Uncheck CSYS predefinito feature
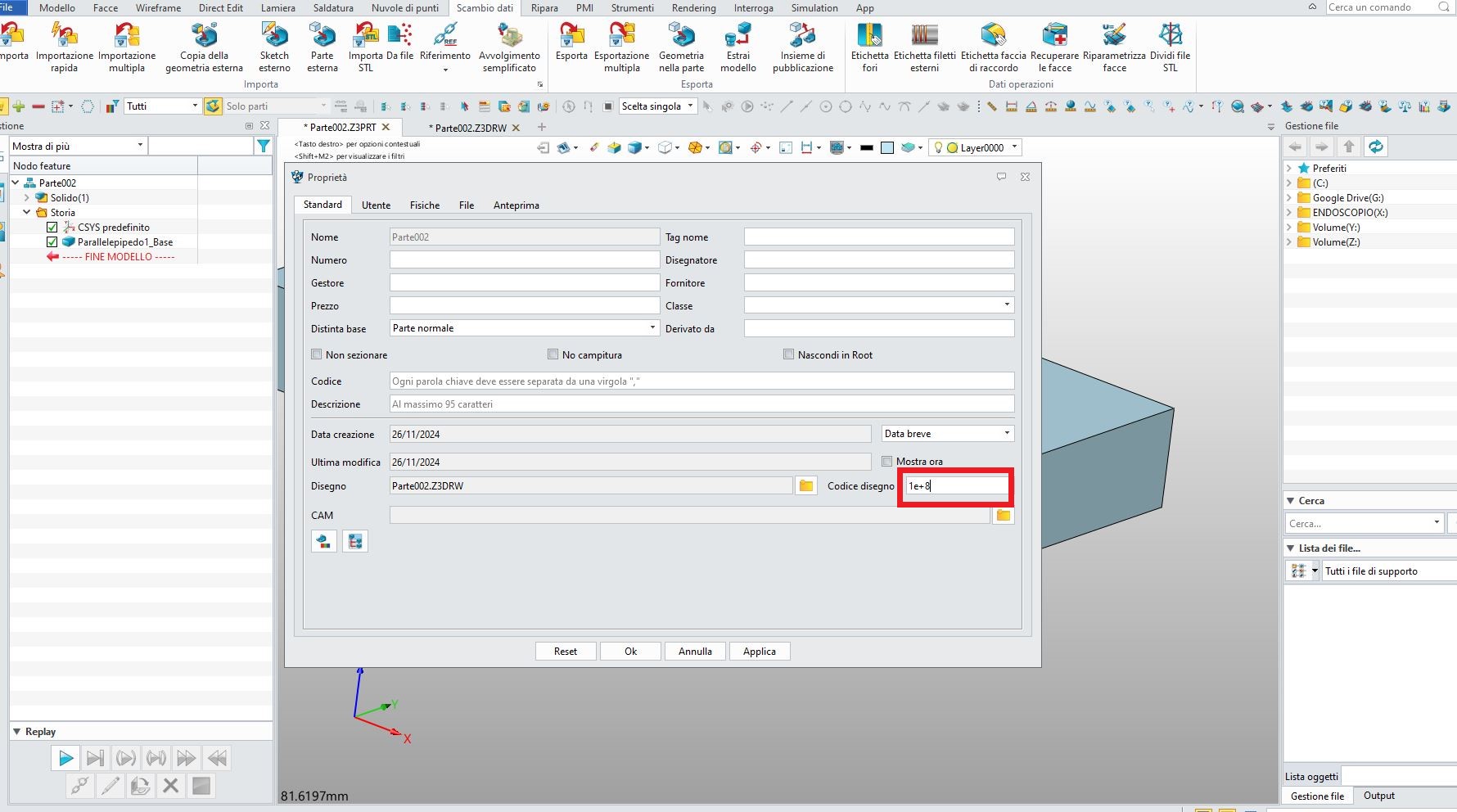Screen dimensions: 1457x812 (x=52, y=228)
